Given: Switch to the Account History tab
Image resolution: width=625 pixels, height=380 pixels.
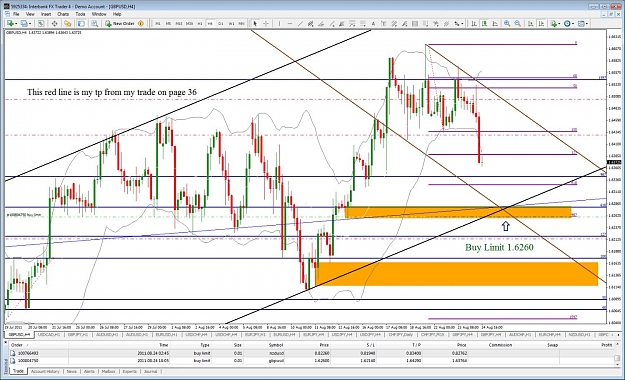Looking at the screenshot, I should [x=45, y=371].
